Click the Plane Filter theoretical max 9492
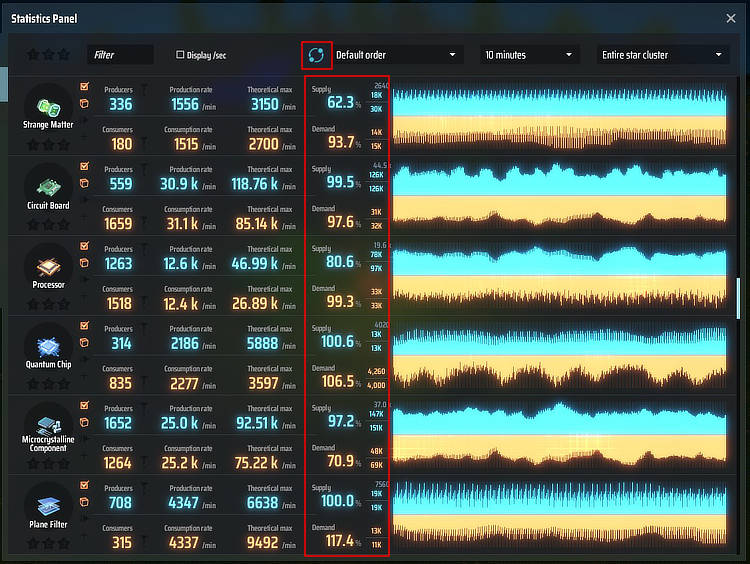 (262, 543)
